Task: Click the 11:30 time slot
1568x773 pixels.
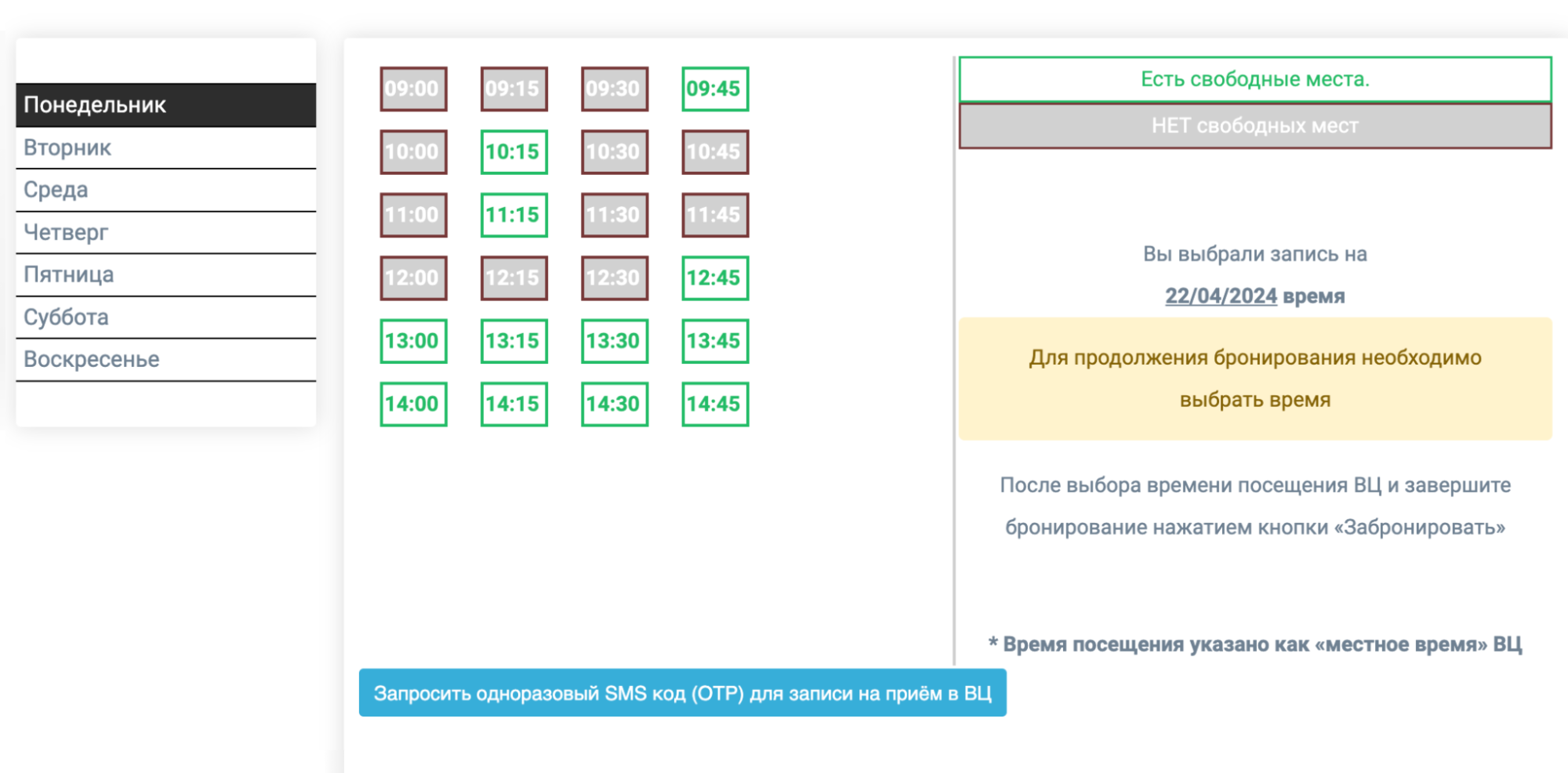Action: (614, 215)
